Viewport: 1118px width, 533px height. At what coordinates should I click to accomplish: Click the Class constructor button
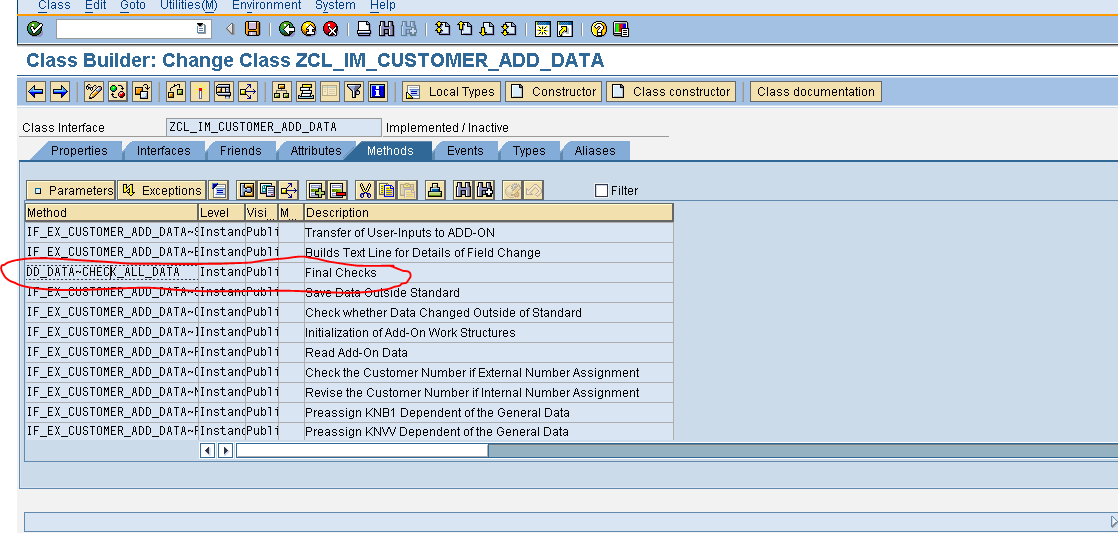click(x=671, y=91)
